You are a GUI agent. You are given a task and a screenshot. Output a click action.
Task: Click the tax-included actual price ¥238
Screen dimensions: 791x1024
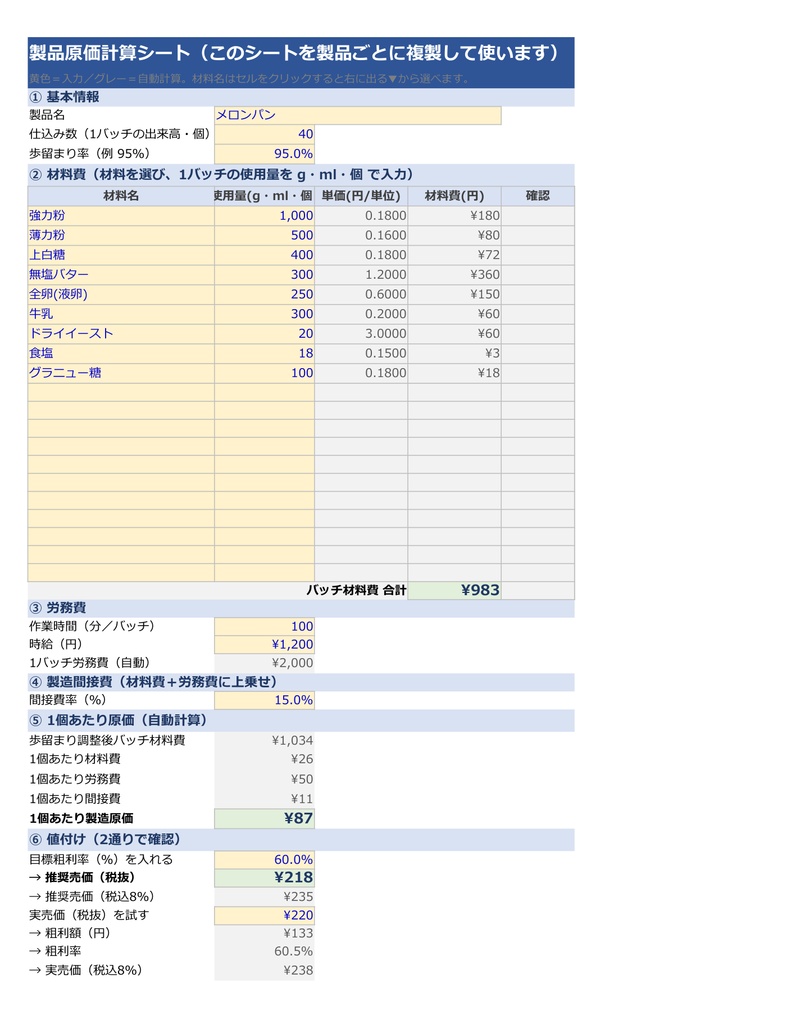[x=265, y=970]
